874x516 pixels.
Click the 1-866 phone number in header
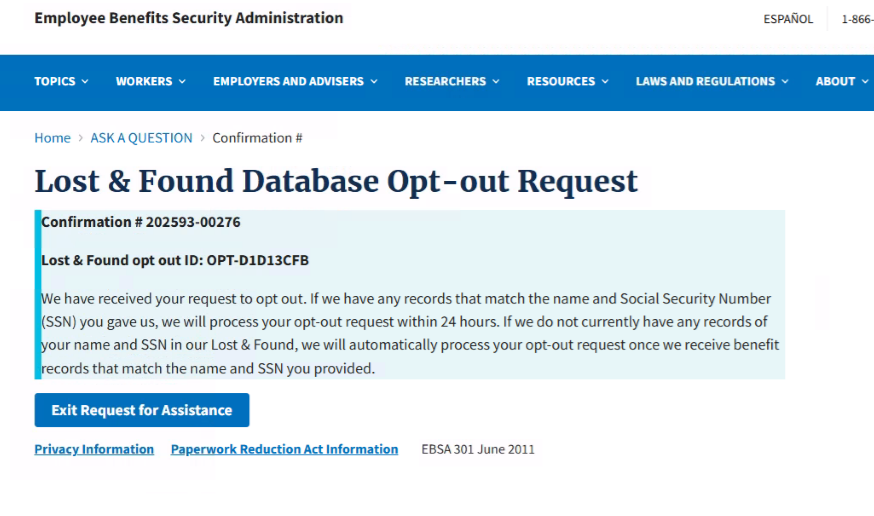click(x=857, y=19)
